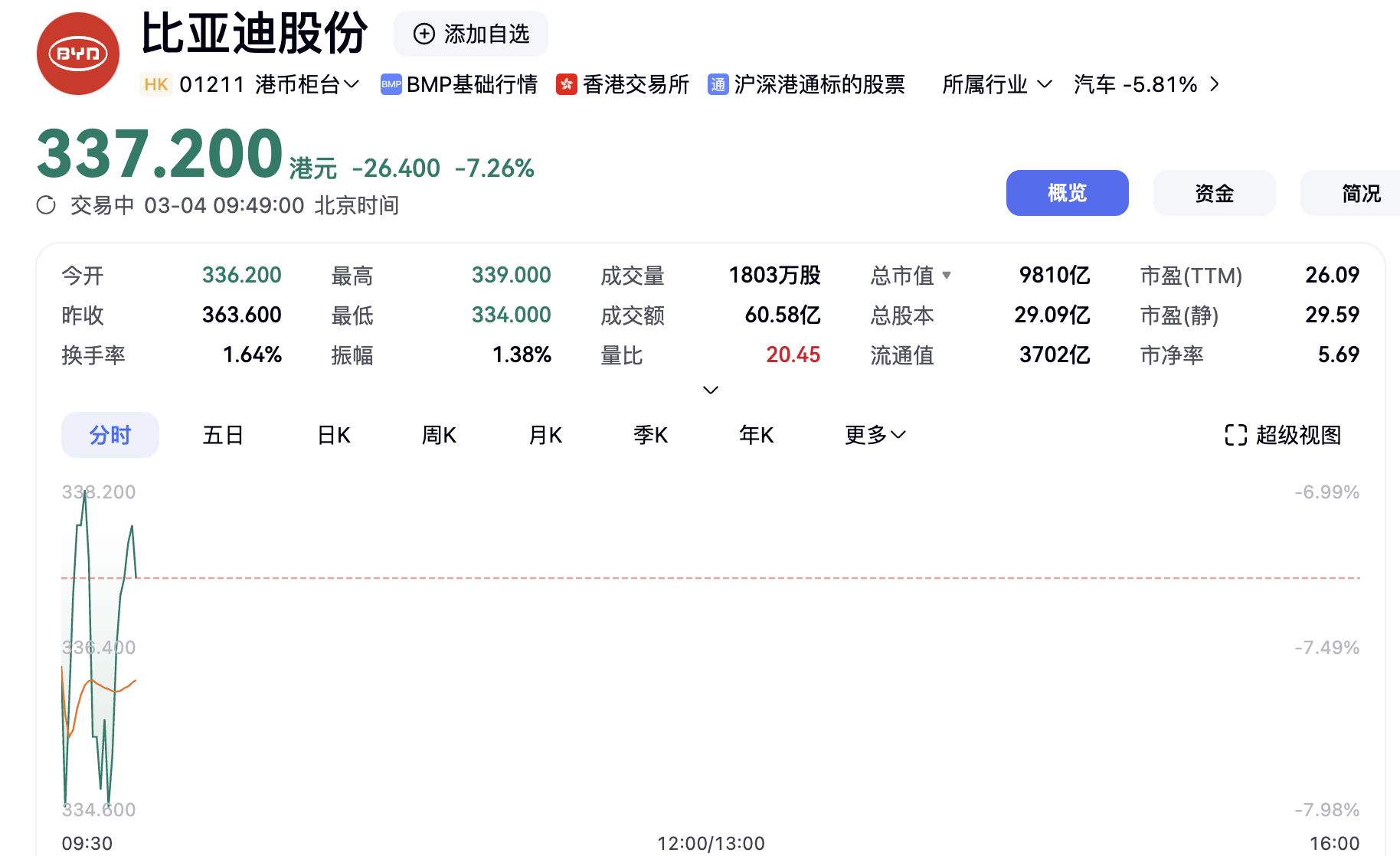This screenshot has height=856, width=1400.
Task: Click the 09:30 time axis label
Action: 87,844
